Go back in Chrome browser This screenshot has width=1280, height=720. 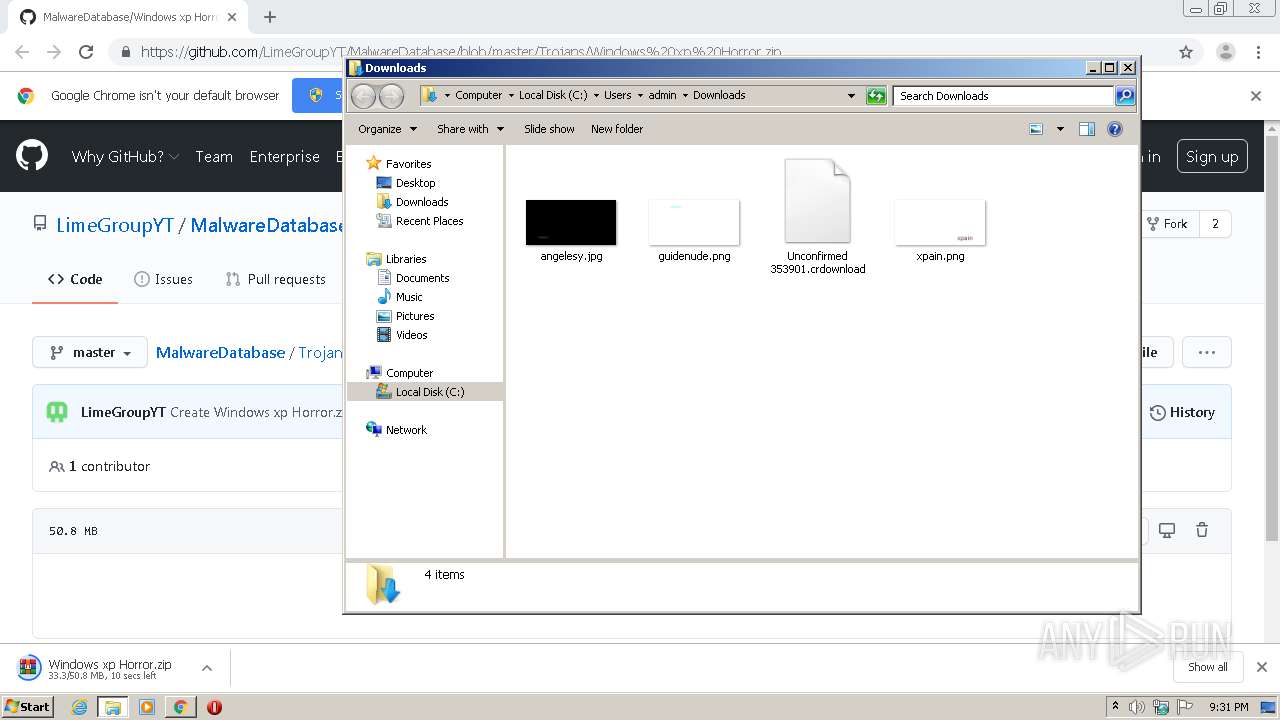point(22,52)
